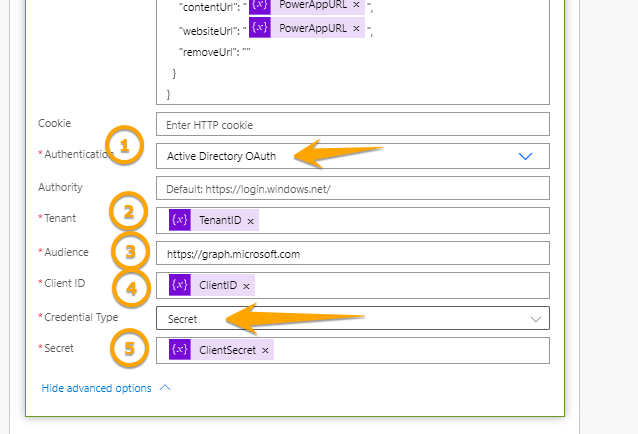638x434 pixels.
Task: Remove the ClientSecret token
Action: coord(265,351)
